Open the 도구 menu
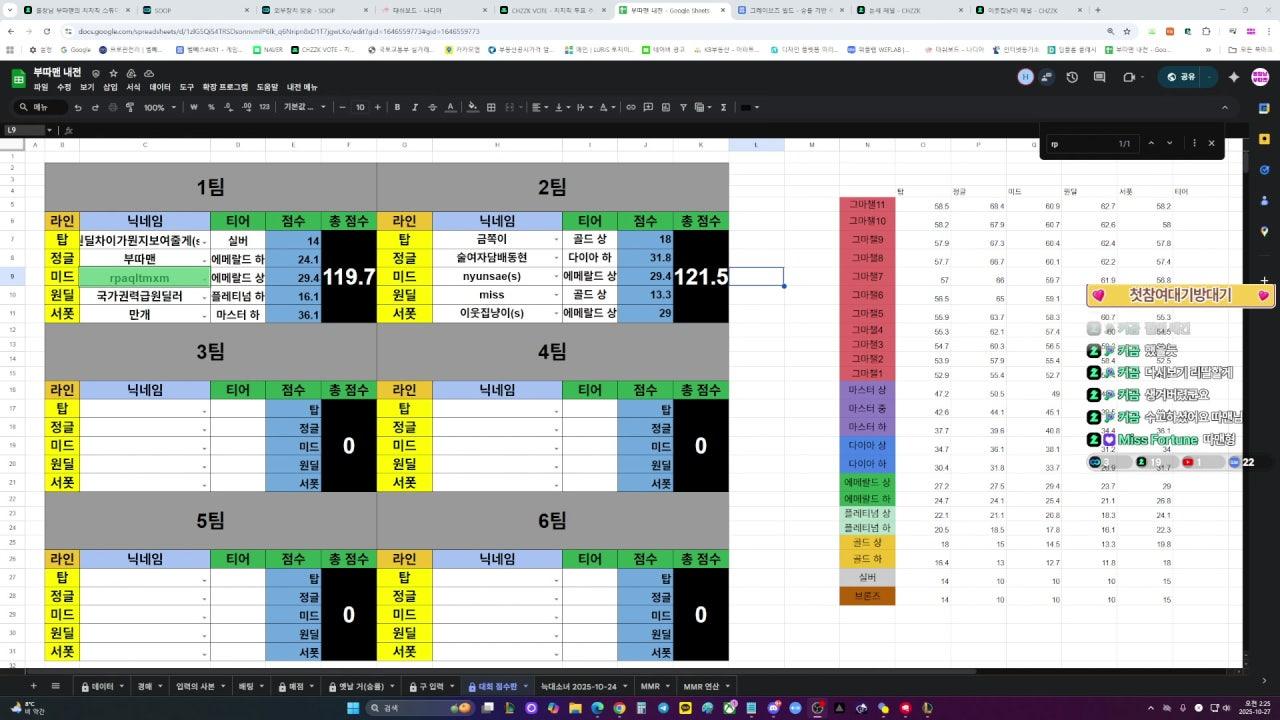This screenshot has height=720, width=1280. (187, 87)
